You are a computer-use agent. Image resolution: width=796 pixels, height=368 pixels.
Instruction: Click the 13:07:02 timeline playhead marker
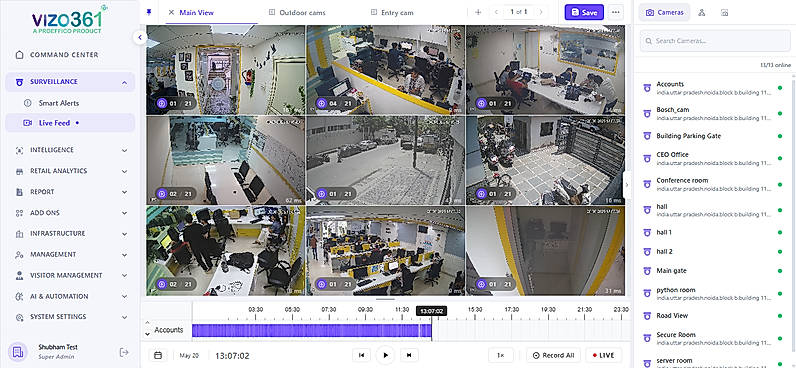[431, 311]
